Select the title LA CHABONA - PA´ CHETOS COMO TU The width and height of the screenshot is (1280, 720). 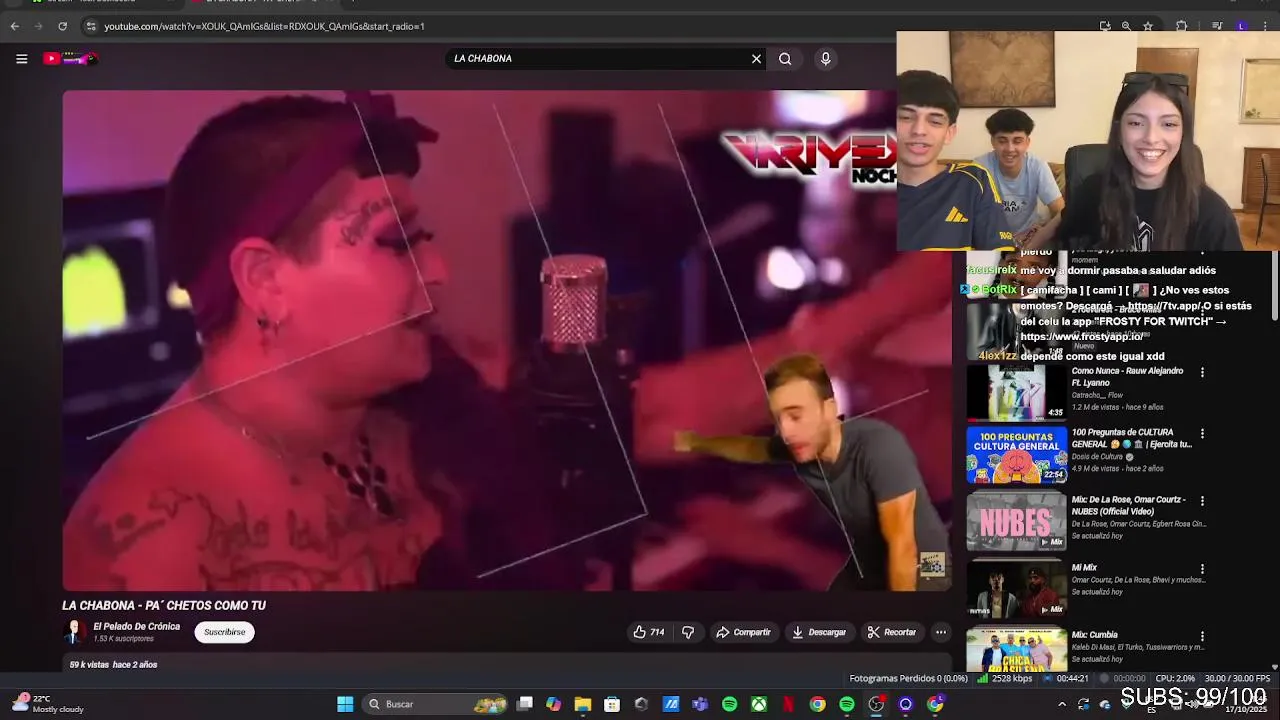[164, 605]
